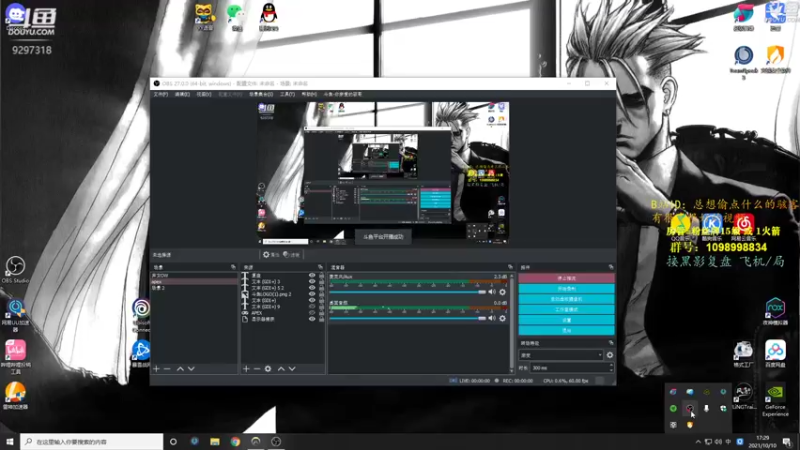Pop out the Controls dock panel
This screenshot has height=450, width=800.
point(611,267)
